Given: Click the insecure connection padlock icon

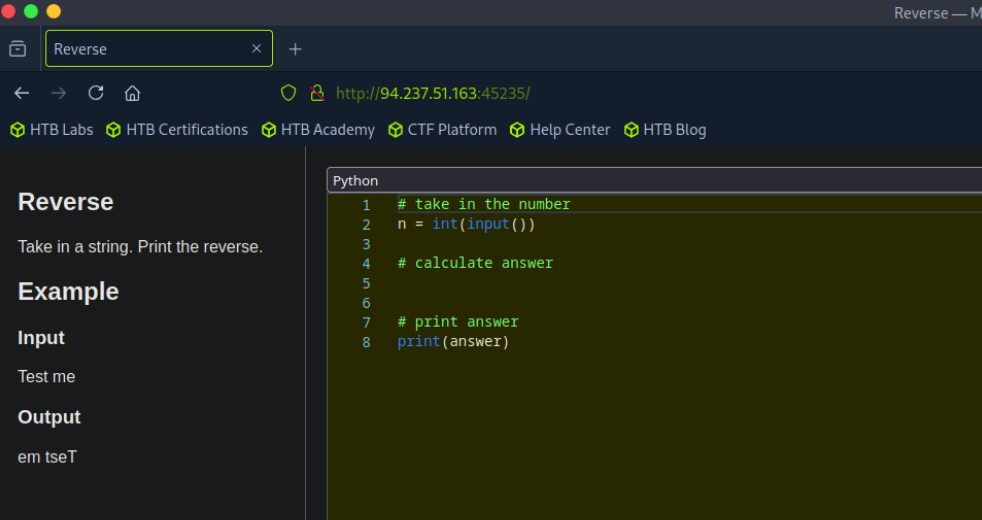Looking at the screenshot, I should [318, 93].
